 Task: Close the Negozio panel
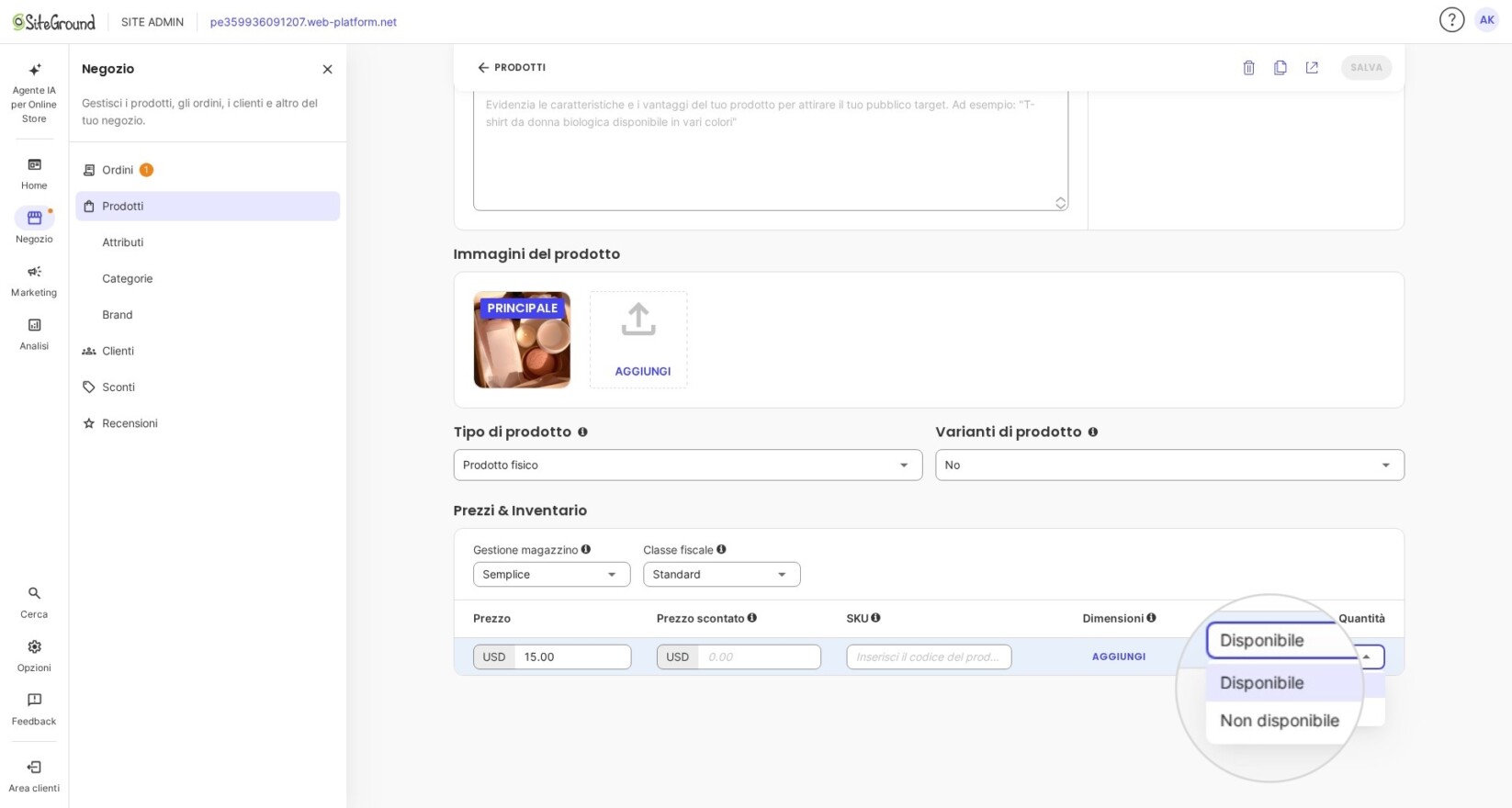[x=327, y=69]
